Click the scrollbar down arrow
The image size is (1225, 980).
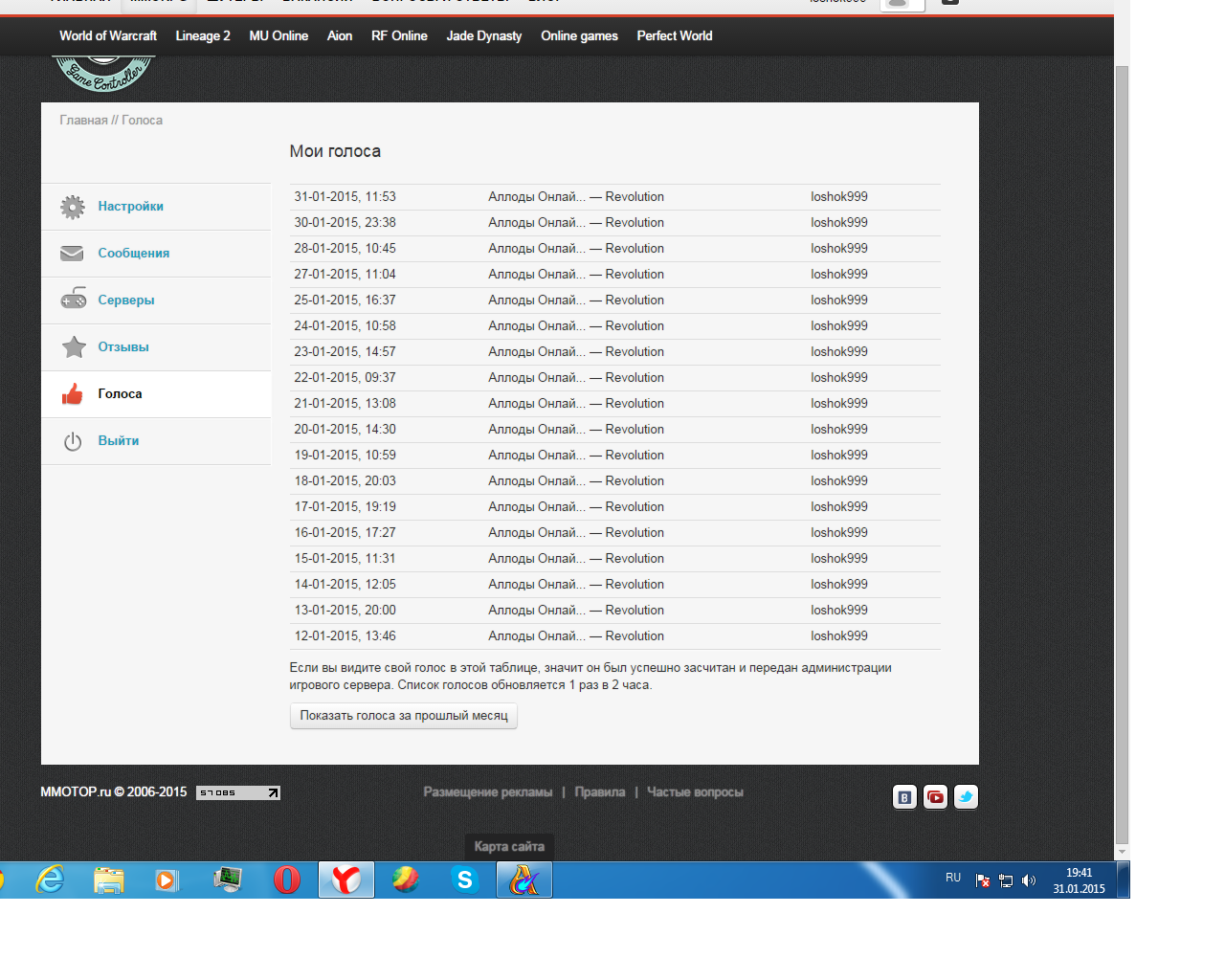click(x=1123, y=852)
